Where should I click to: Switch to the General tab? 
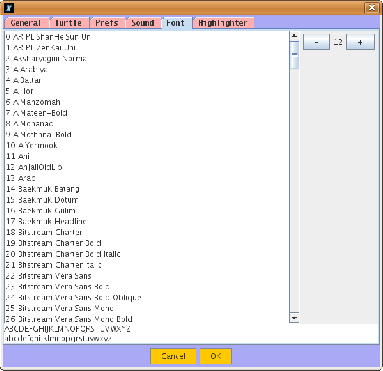(x=26, y=23)
